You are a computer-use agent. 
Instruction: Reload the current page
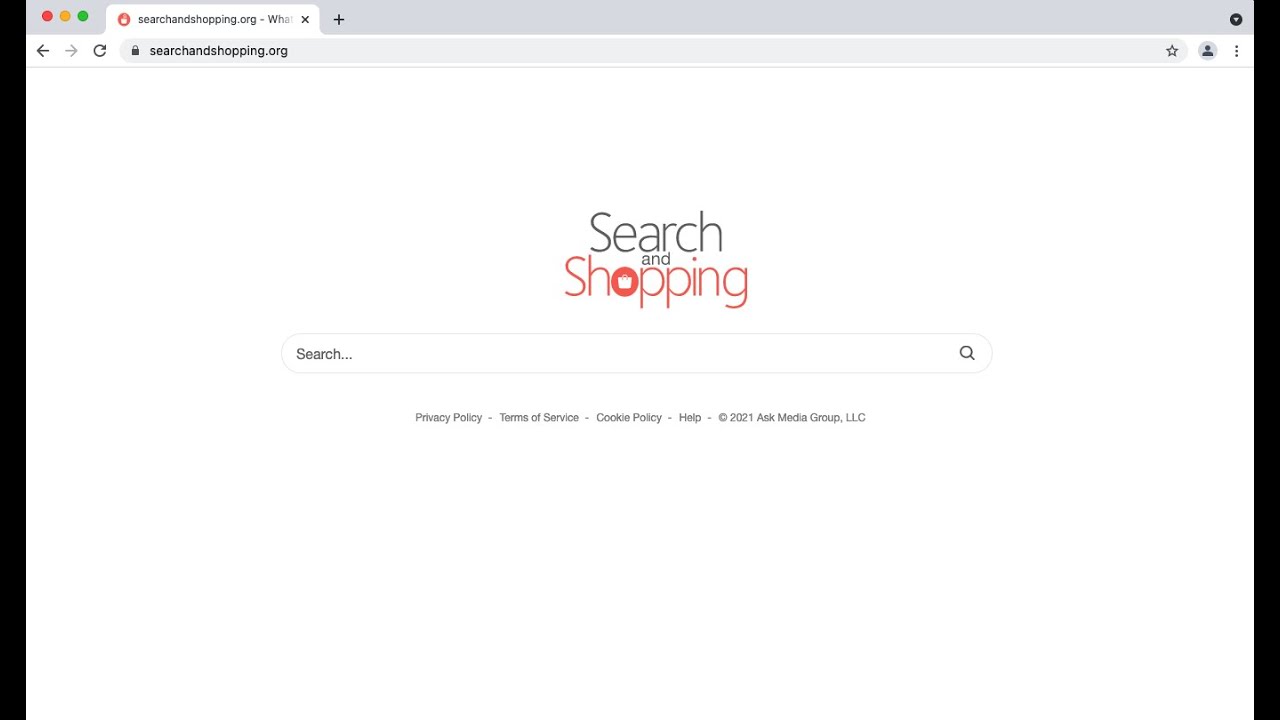click(x=100, y=51)
